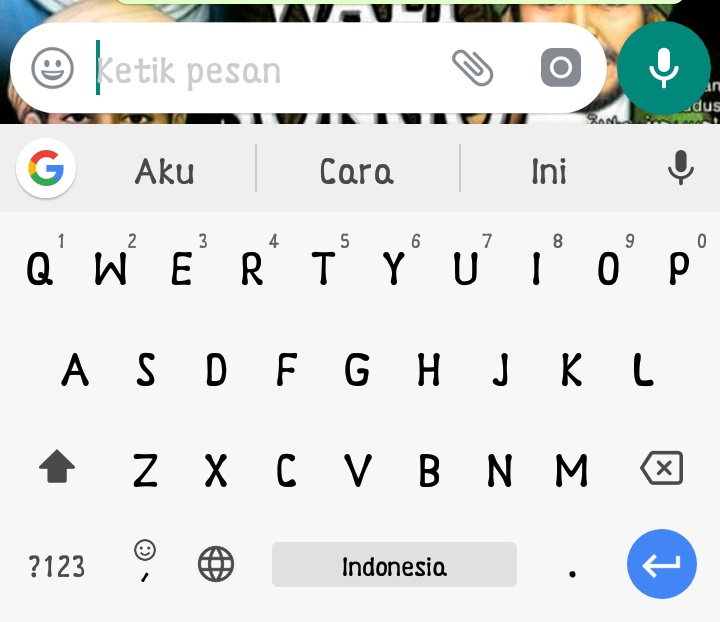Tap the paperclip attachment icon
Viewport: 720px width, 622px height.
pos(472,68)
